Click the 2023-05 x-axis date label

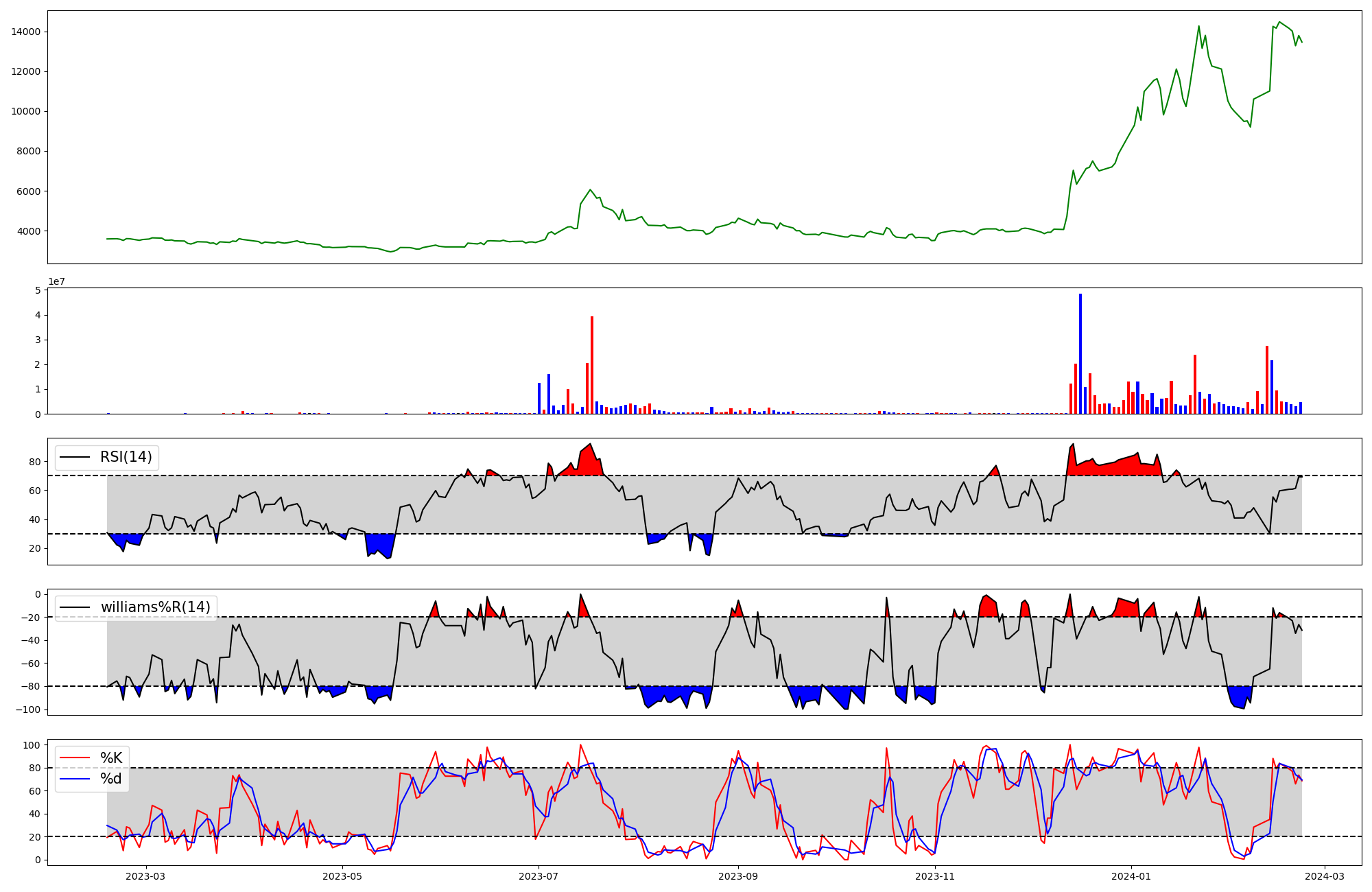pos(342,876)
